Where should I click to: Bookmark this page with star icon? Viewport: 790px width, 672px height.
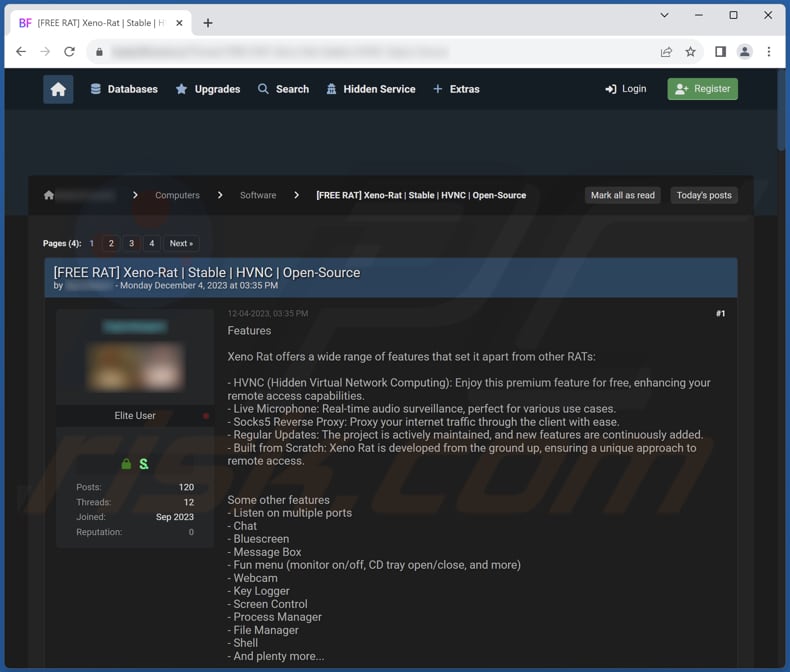pyautogui.click(x=690, y=52)
